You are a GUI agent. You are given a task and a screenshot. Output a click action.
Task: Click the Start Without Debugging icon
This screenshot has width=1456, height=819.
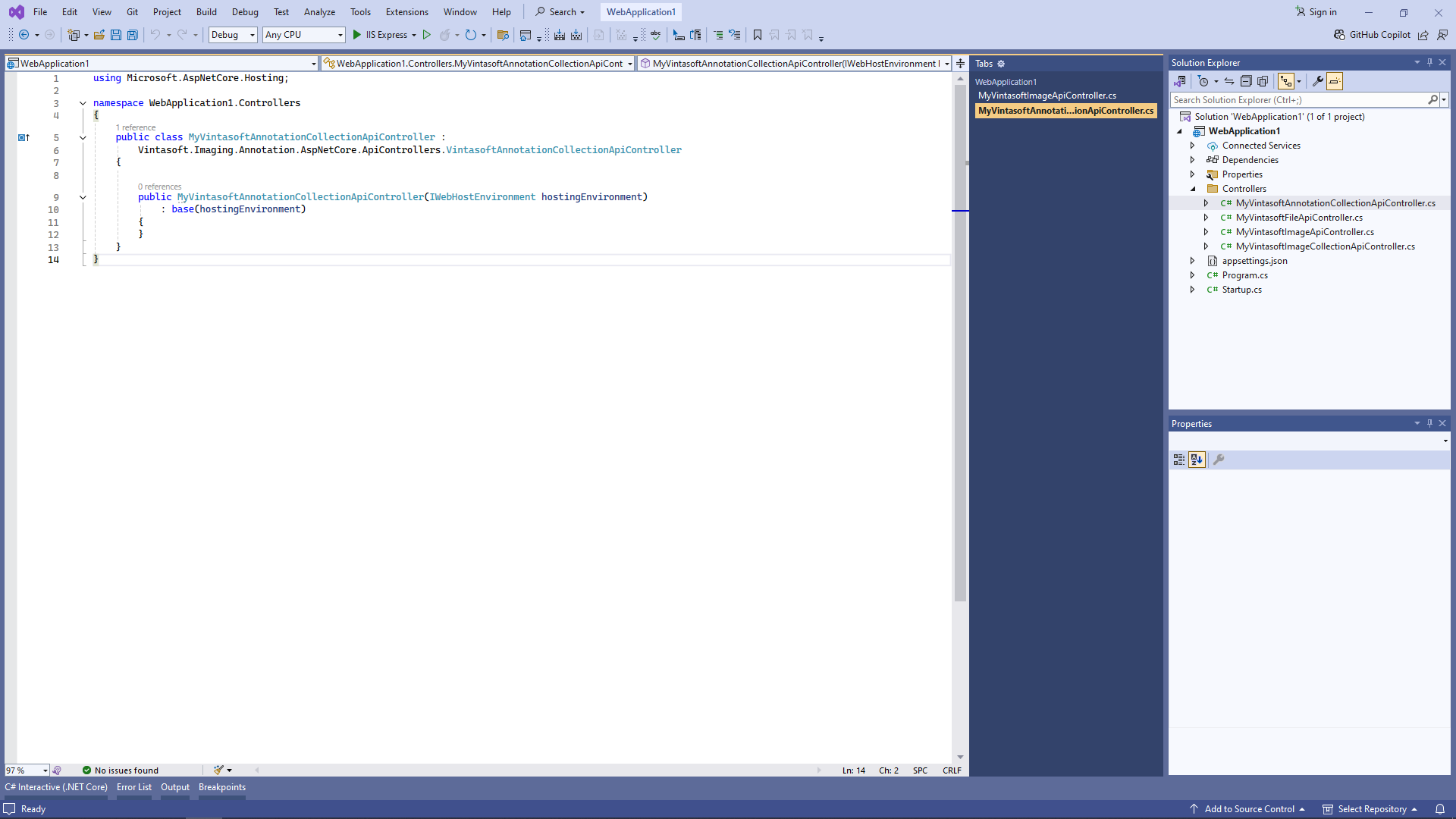[427, 35]
